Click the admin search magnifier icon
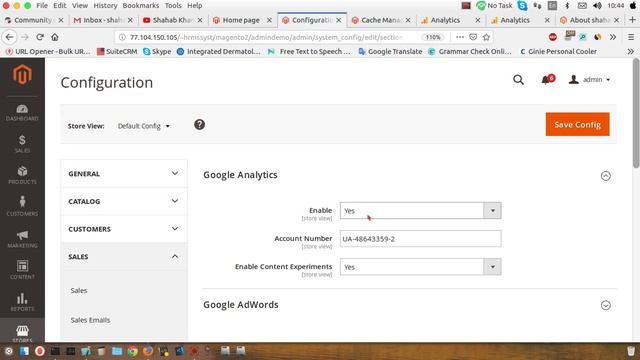Screen dimensions: 640x360 point(518,80)
